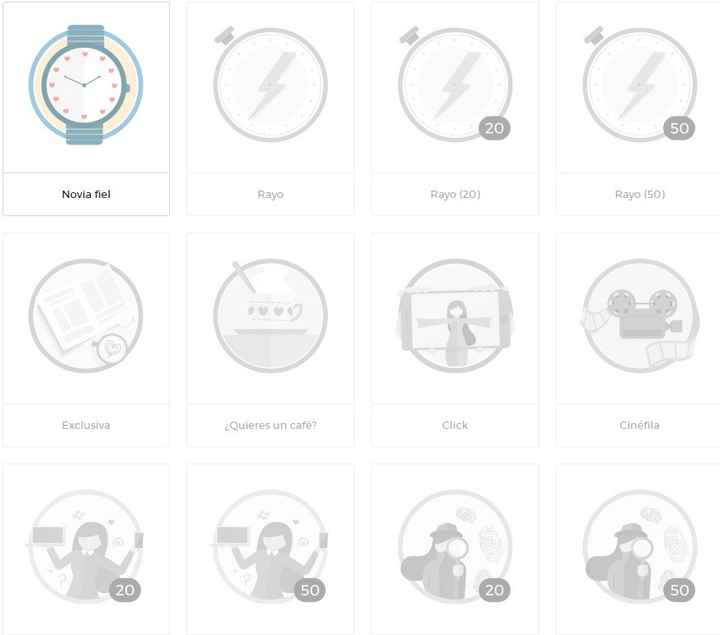
Task: Click the Rayo (20) label
Action: pyautogui.click(x=455, y=194)
